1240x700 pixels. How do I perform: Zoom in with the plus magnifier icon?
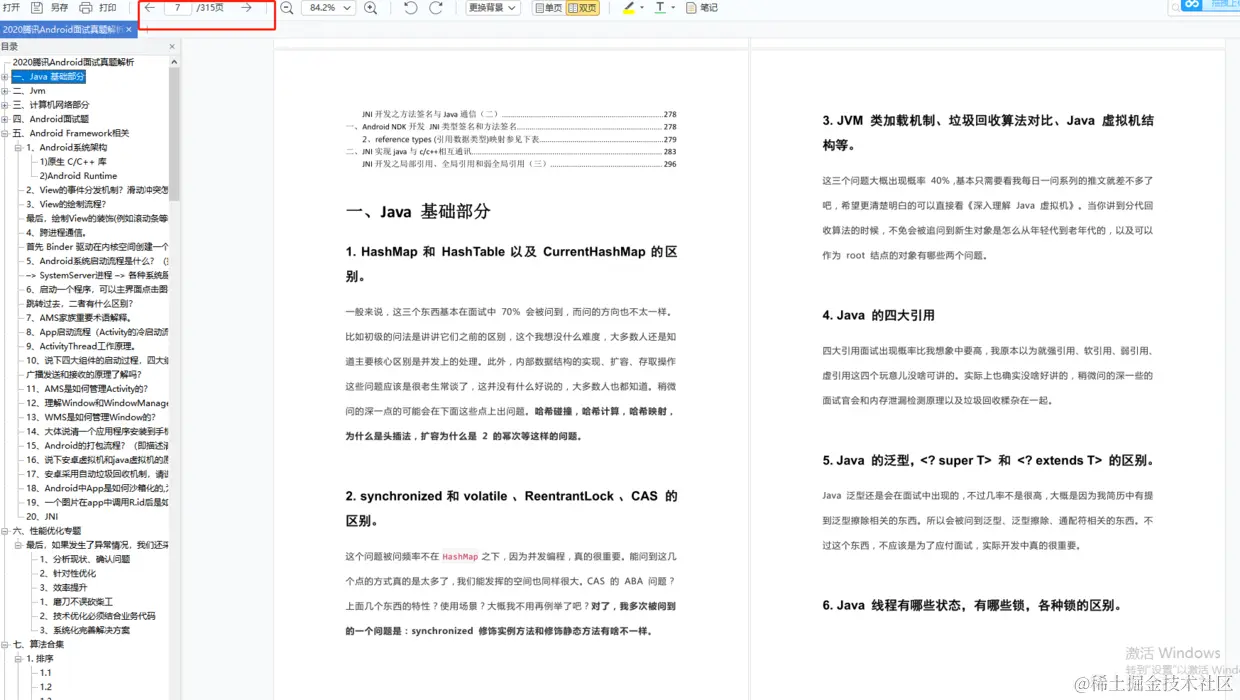click(370, 8)
